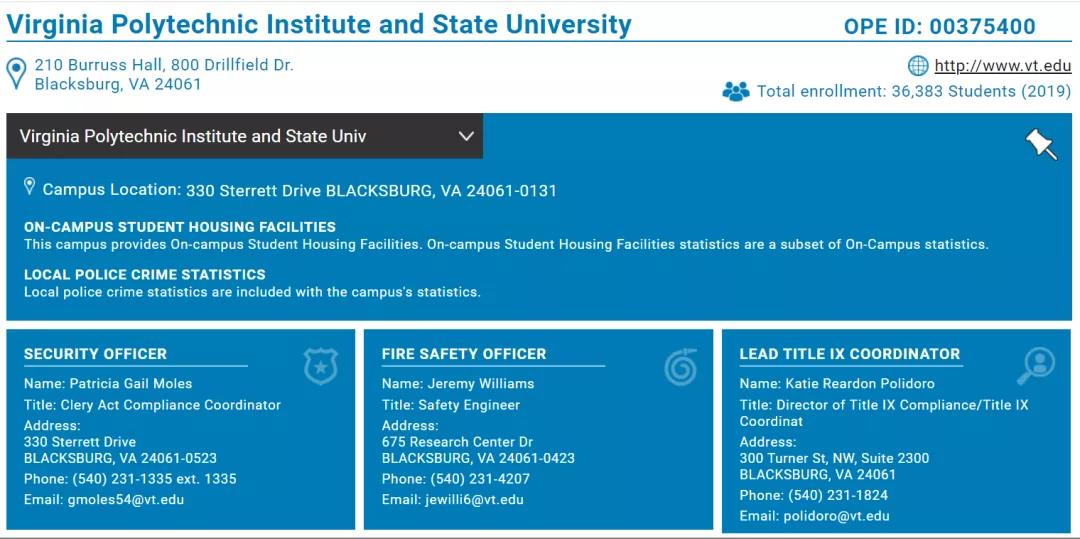
Task: Open the campus selector dropdown
Action: pos(245,136)
